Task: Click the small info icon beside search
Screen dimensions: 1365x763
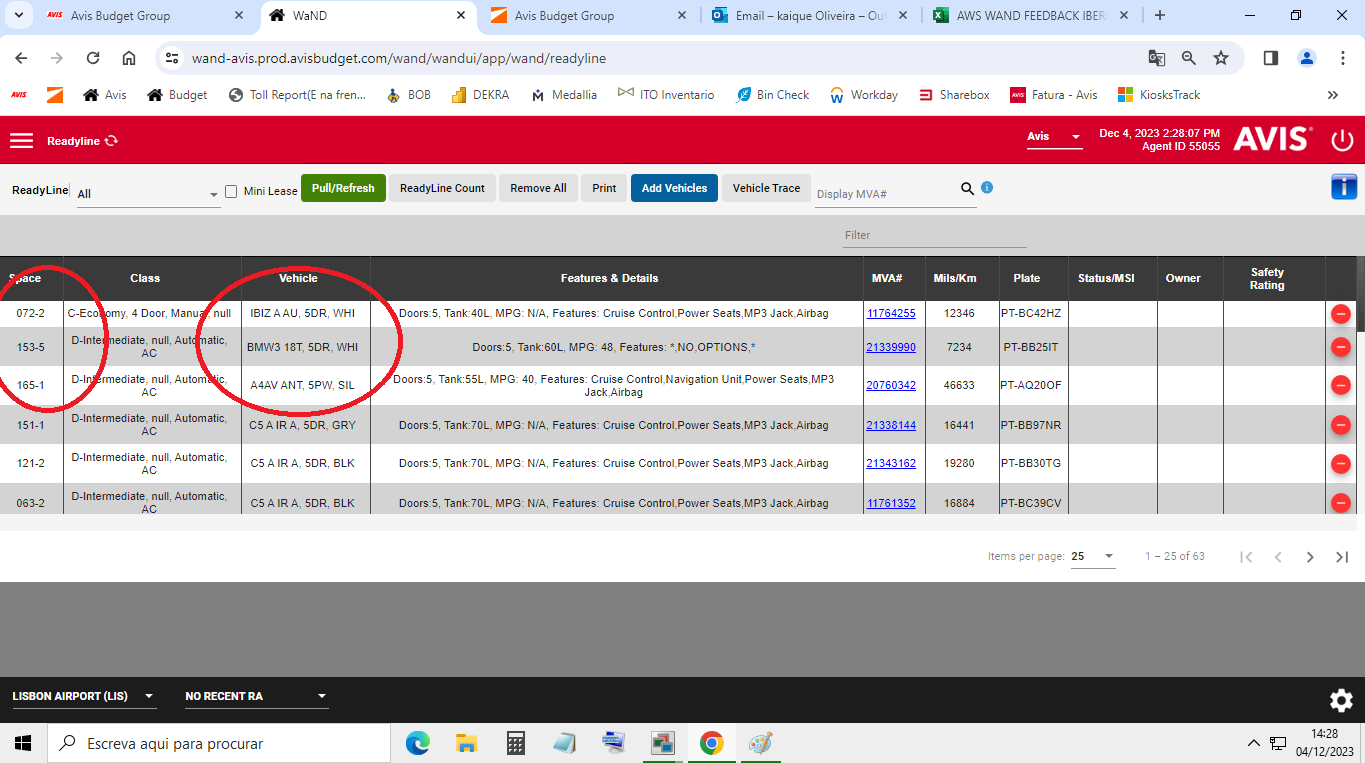Action: pos(987,187)
